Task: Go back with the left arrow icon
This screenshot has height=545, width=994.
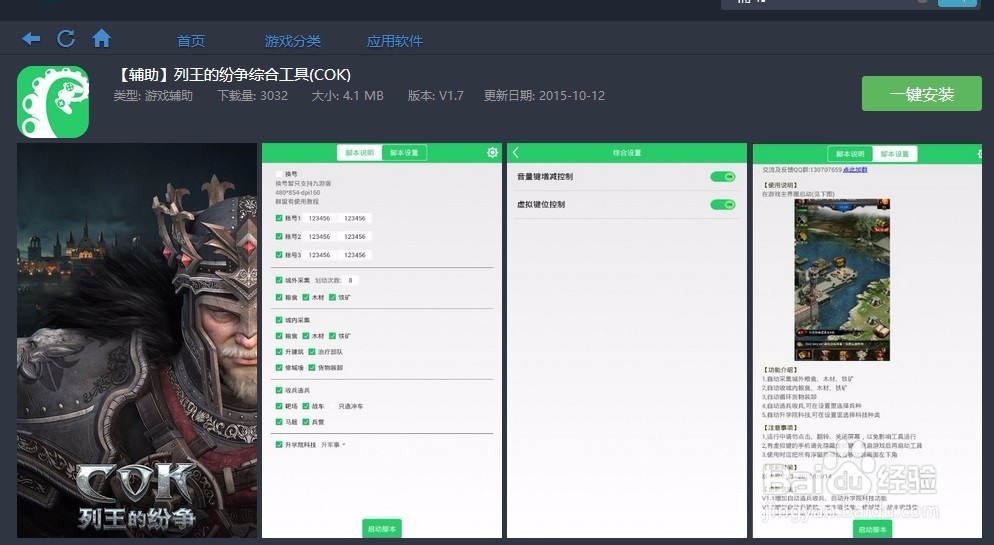Action: [x=31, y=39]
